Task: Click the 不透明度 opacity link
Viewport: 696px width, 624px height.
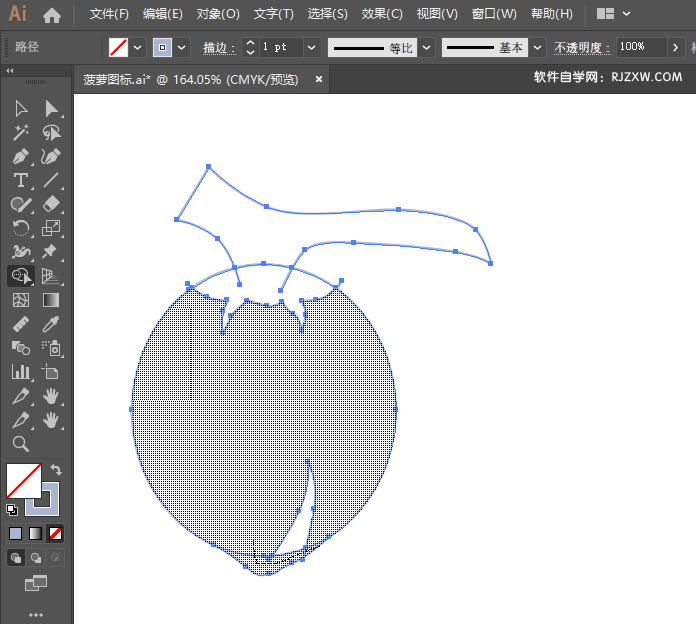Action: pos(580,47)
